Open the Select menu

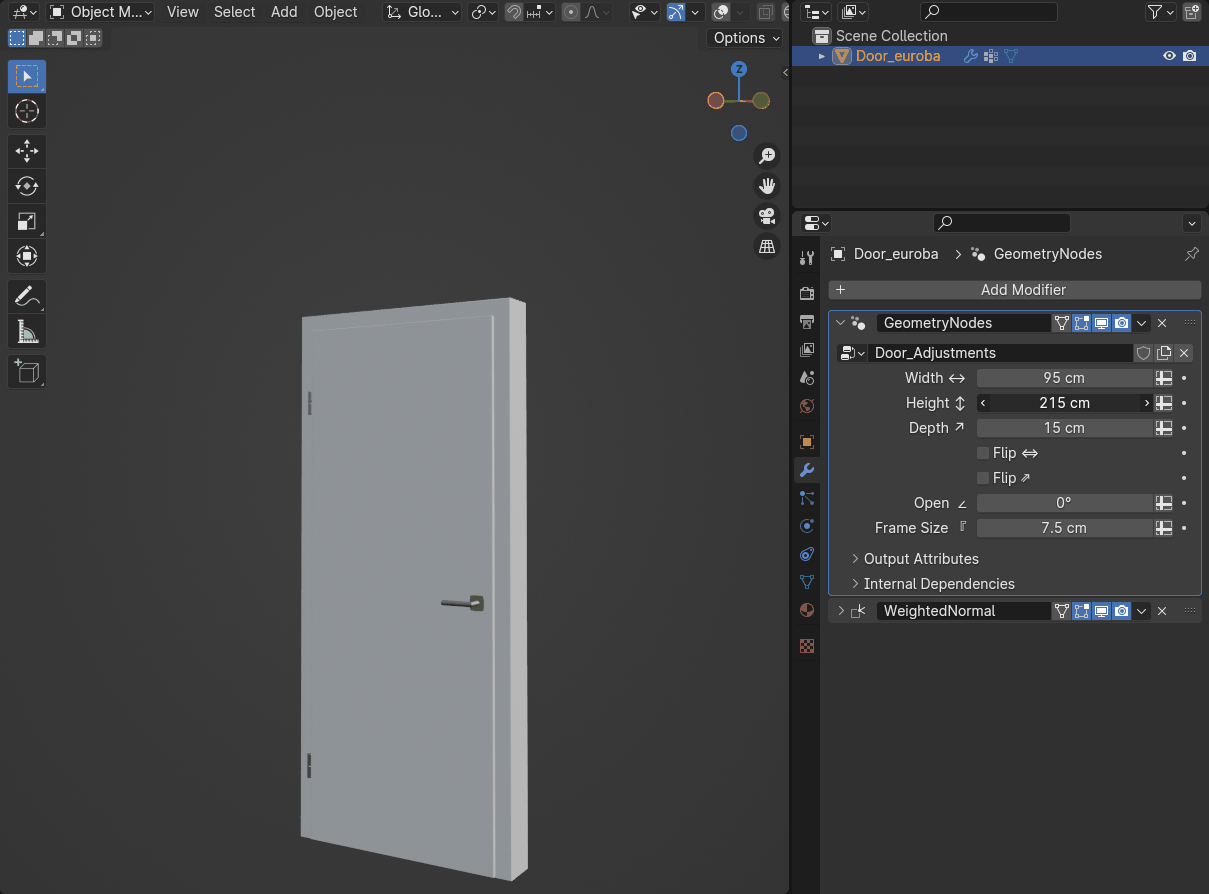click(x=235, y=12)
